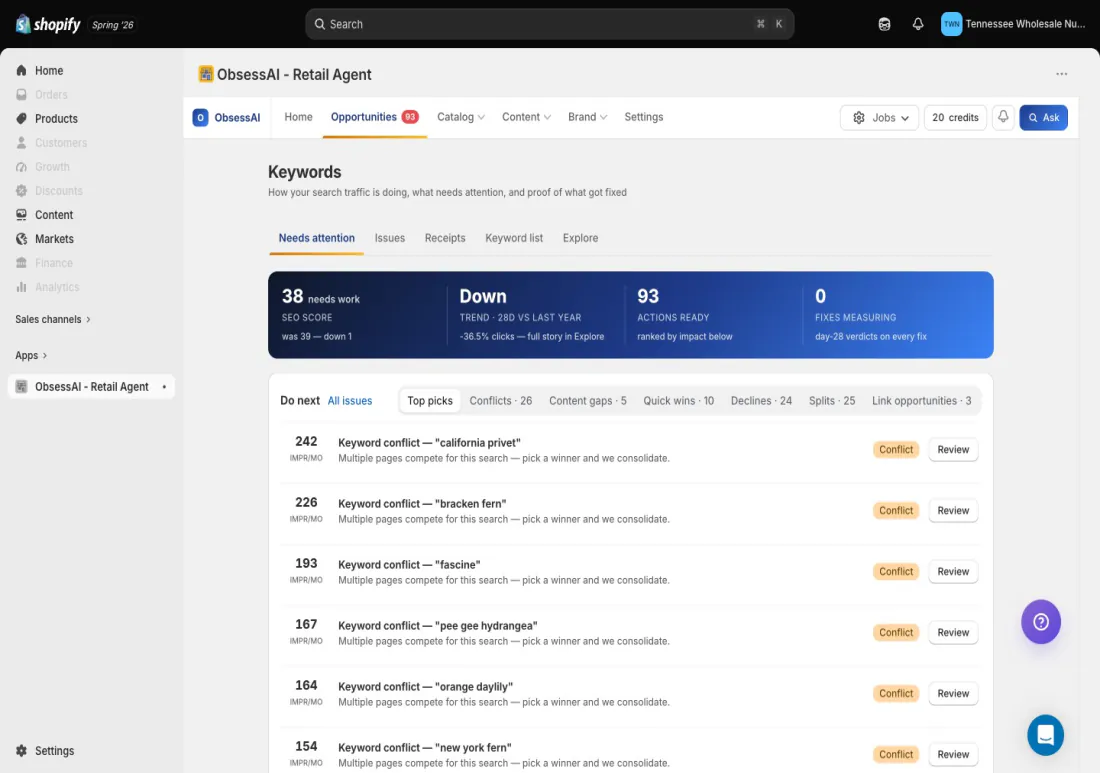Review the california privet conflict
Viewport: 1100px width, 773px height.
(953, 450)
